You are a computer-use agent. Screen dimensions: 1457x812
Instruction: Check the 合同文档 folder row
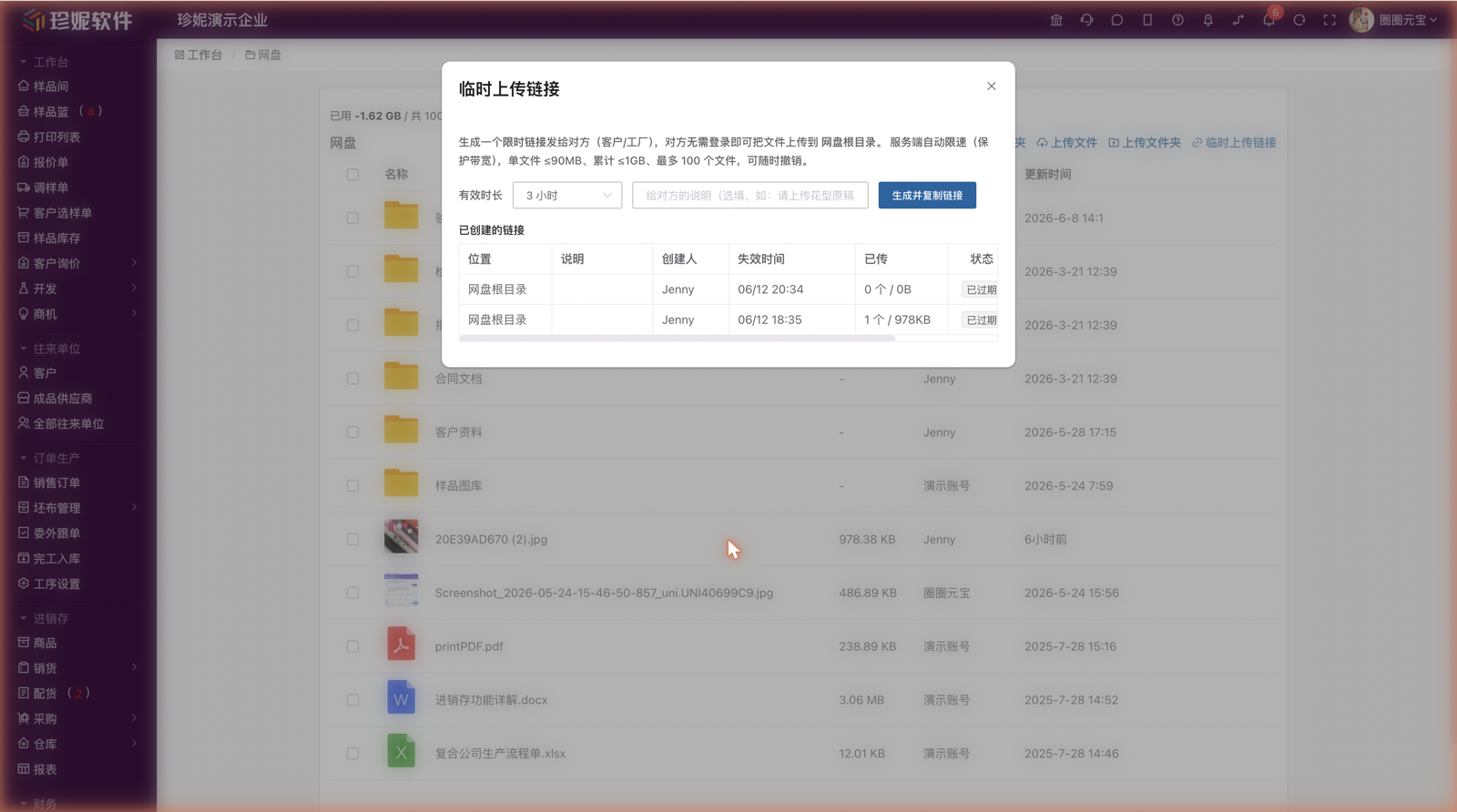[352, 379]
